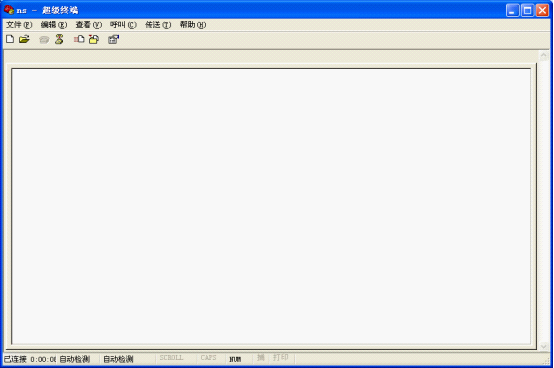Click the connection timer 0:00:0 in the status bar
Image resolution: width=554 pixels, height=368 pixels.
[x=43, y=360]
